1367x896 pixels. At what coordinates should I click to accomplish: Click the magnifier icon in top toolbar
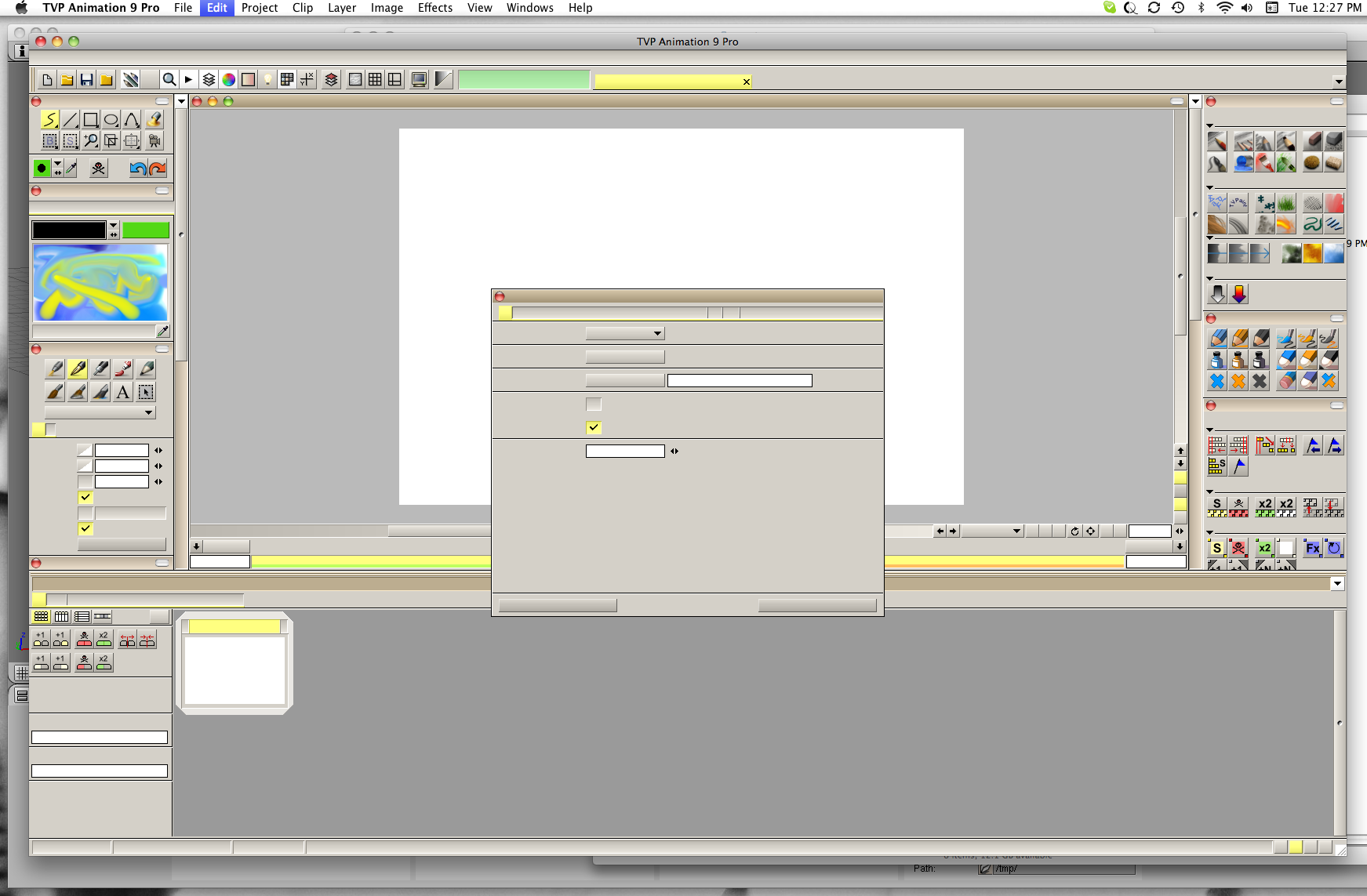point(169,79)
